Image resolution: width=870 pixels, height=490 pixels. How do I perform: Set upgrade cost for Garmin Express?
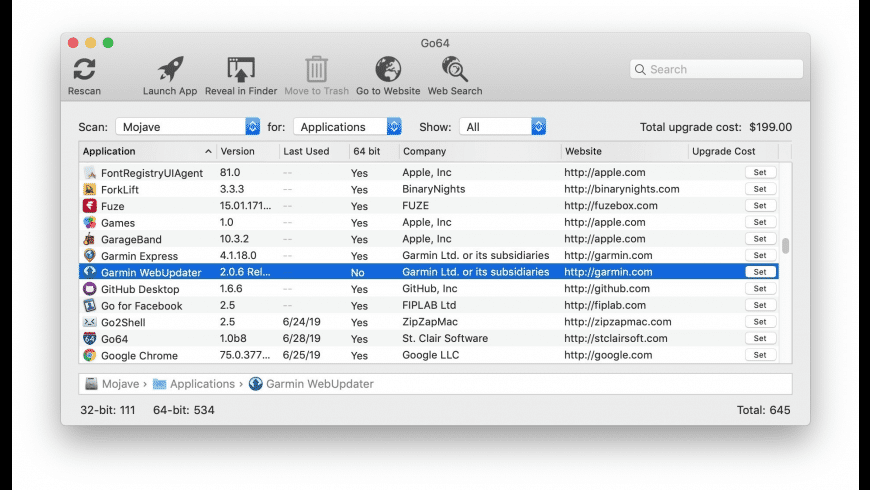pyautogui.click(x=760, y=255)
